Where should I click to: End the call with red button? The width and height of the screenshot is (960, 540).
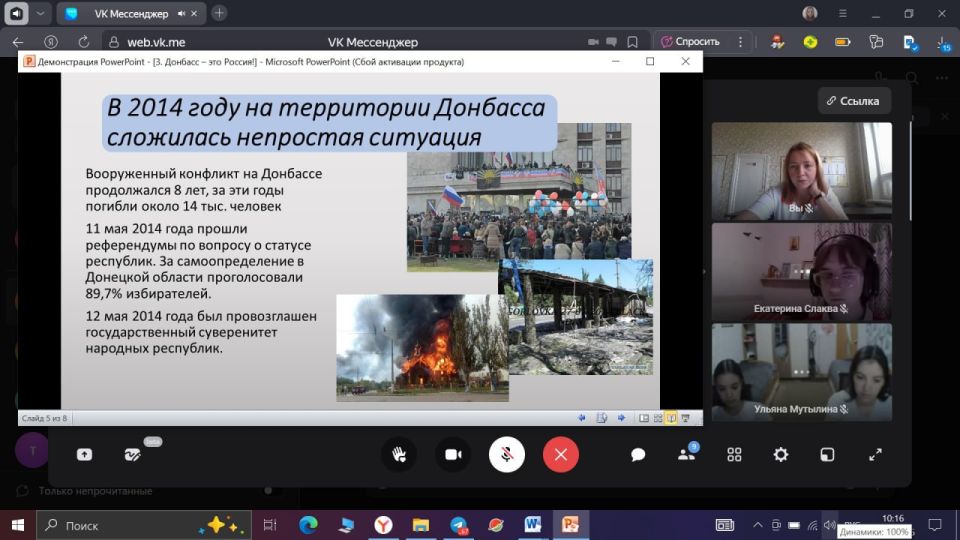(x=561, y=454)
